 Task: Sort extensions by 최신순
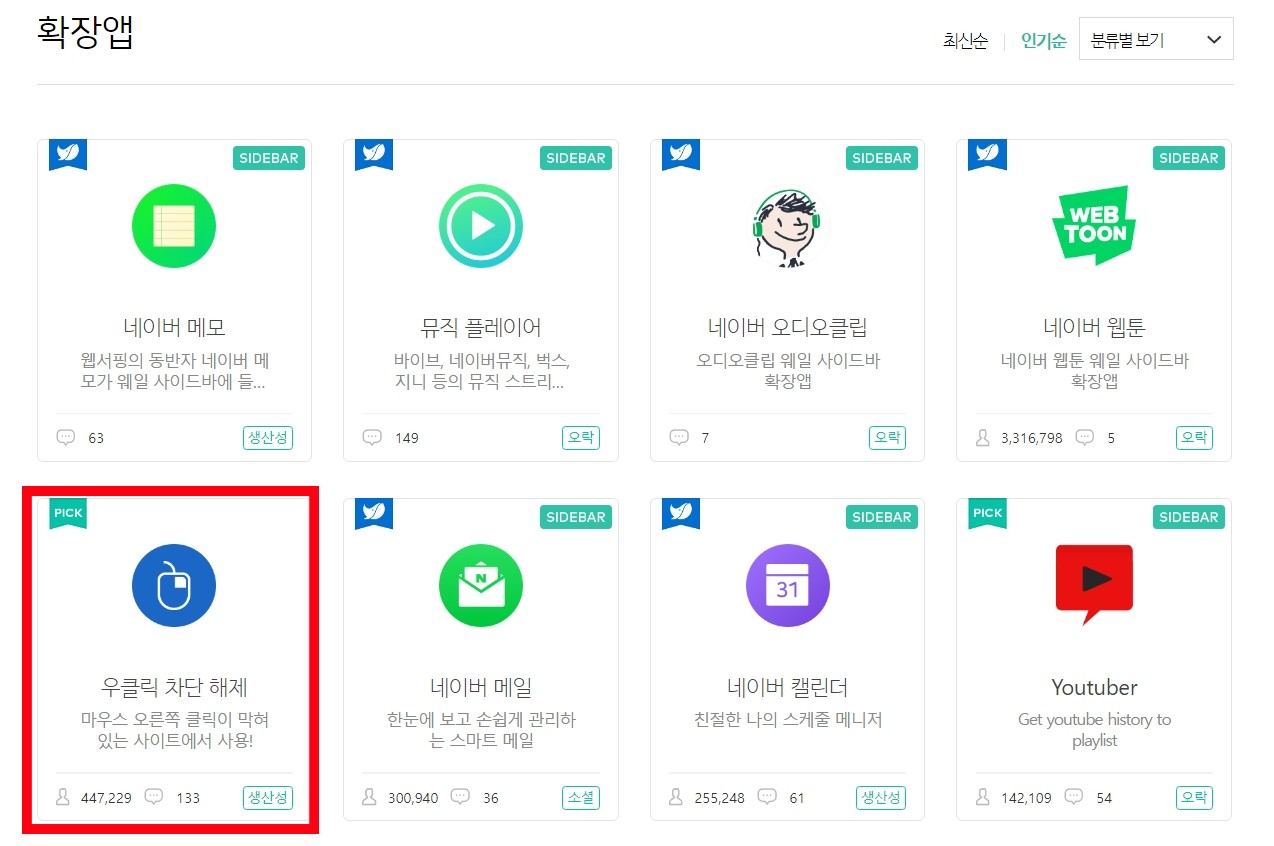pyautogui.click(x=965, y=41)
